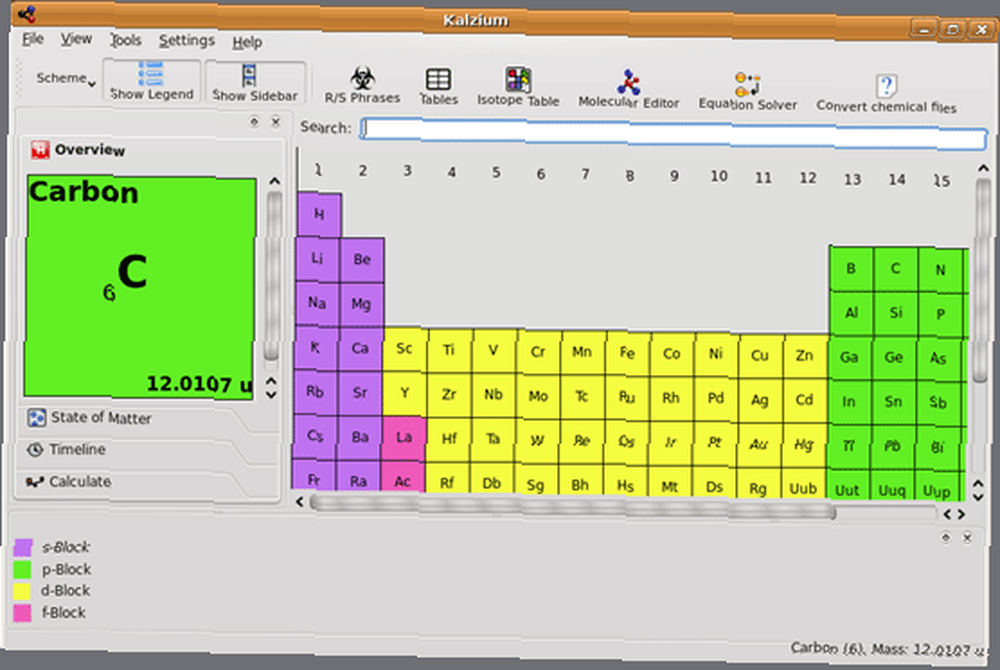Select Sodium (Na) element cell

click(317, 303)
